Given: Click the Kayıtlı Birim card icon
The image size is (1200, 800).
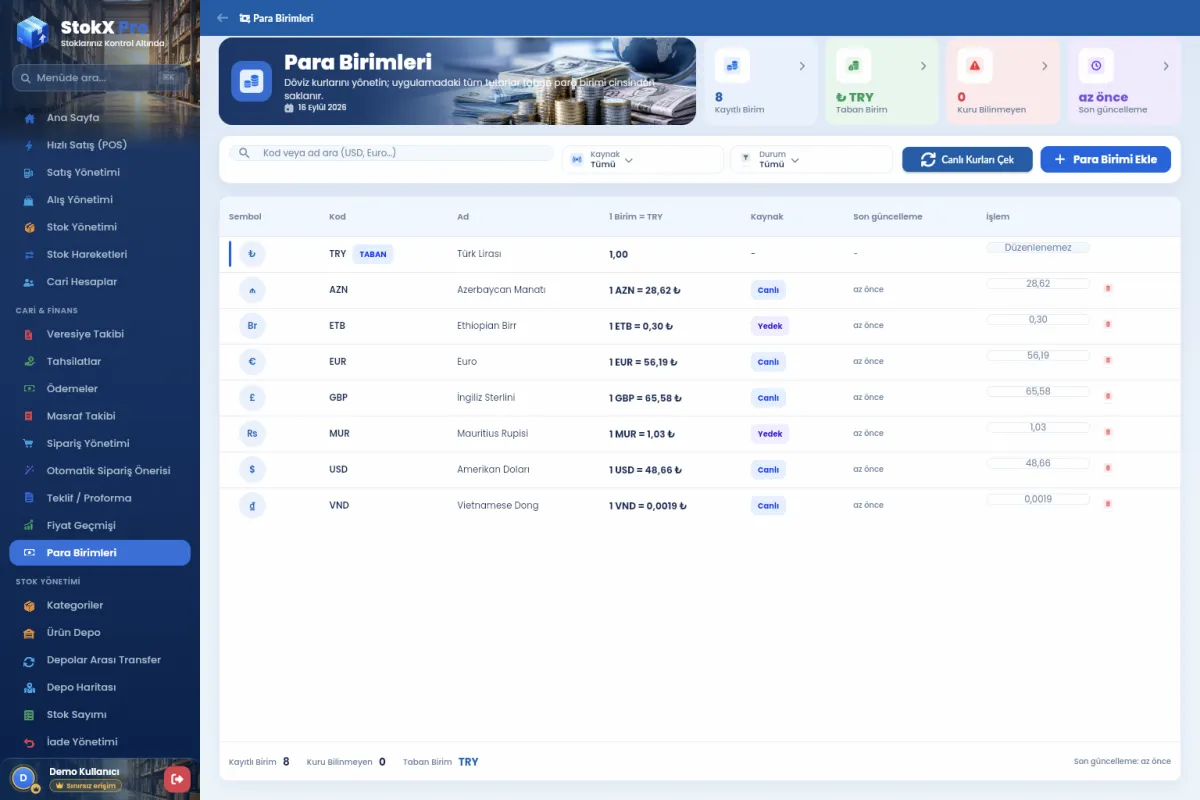Looking at the screenshot, I should pyautogui.click(x=732, y=66).
